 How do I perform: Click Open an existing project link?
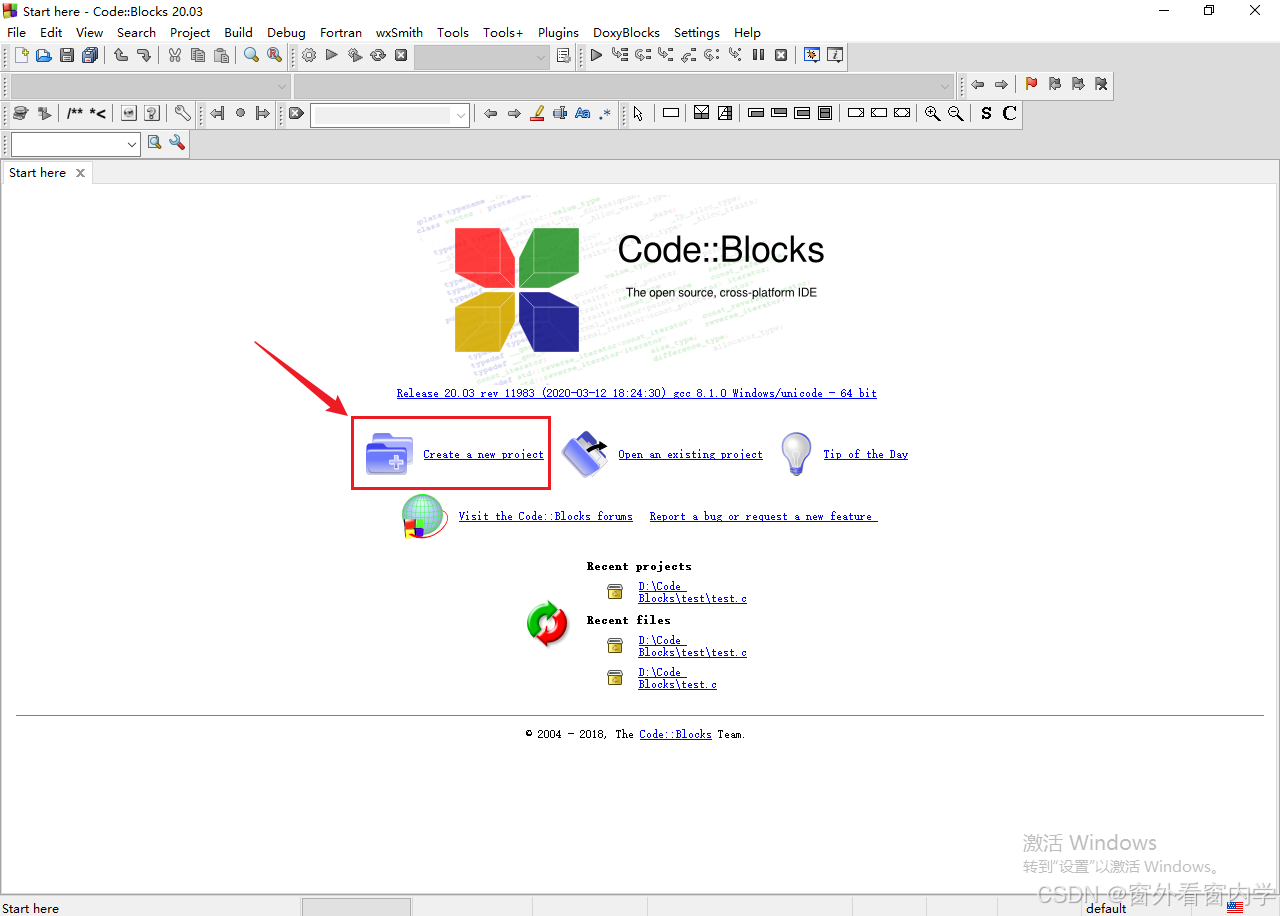(x=690, y=454)
